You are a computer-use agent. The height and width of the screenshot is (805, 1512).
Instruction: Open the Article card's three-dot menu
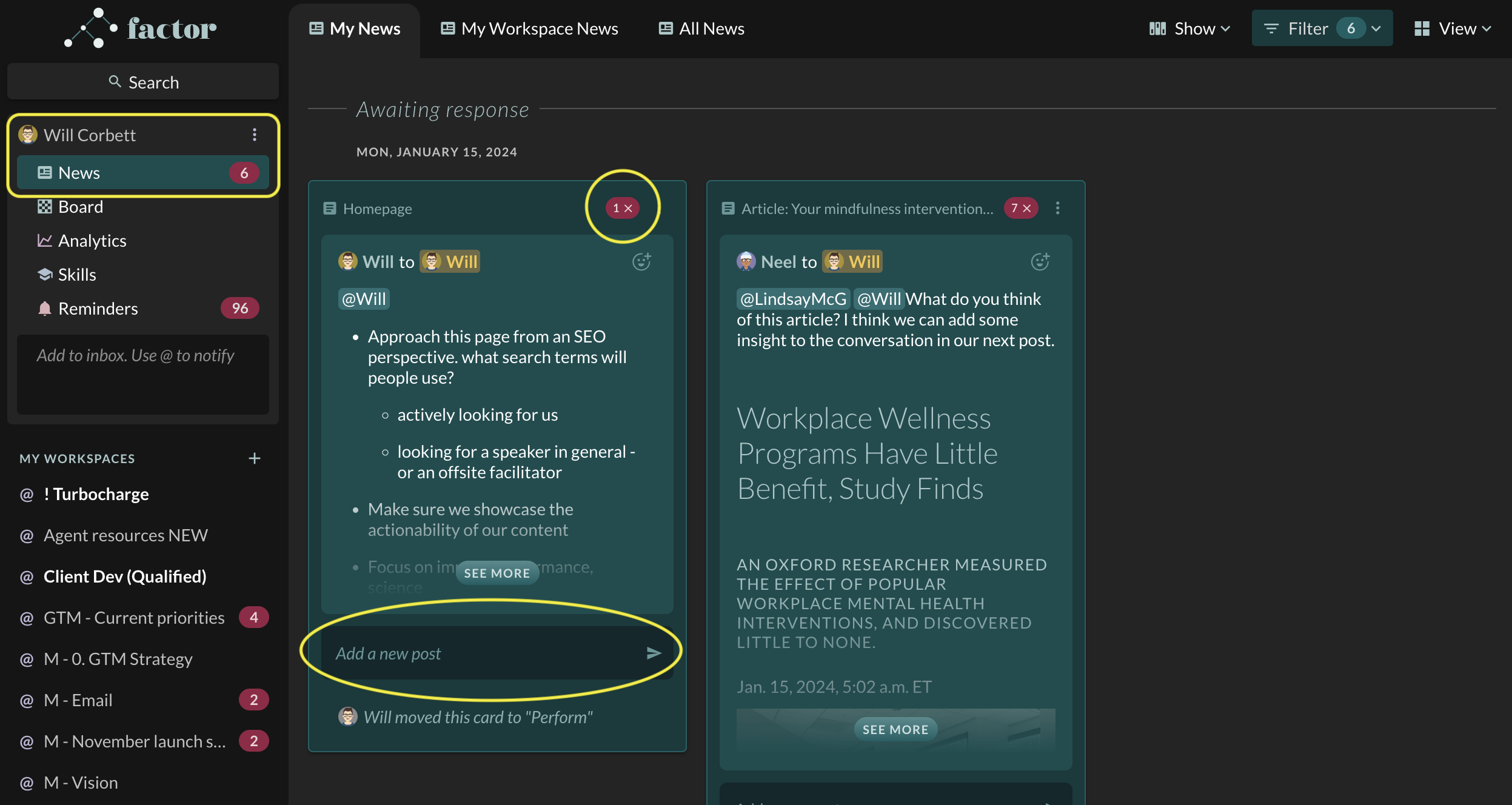coord(1058,208)
